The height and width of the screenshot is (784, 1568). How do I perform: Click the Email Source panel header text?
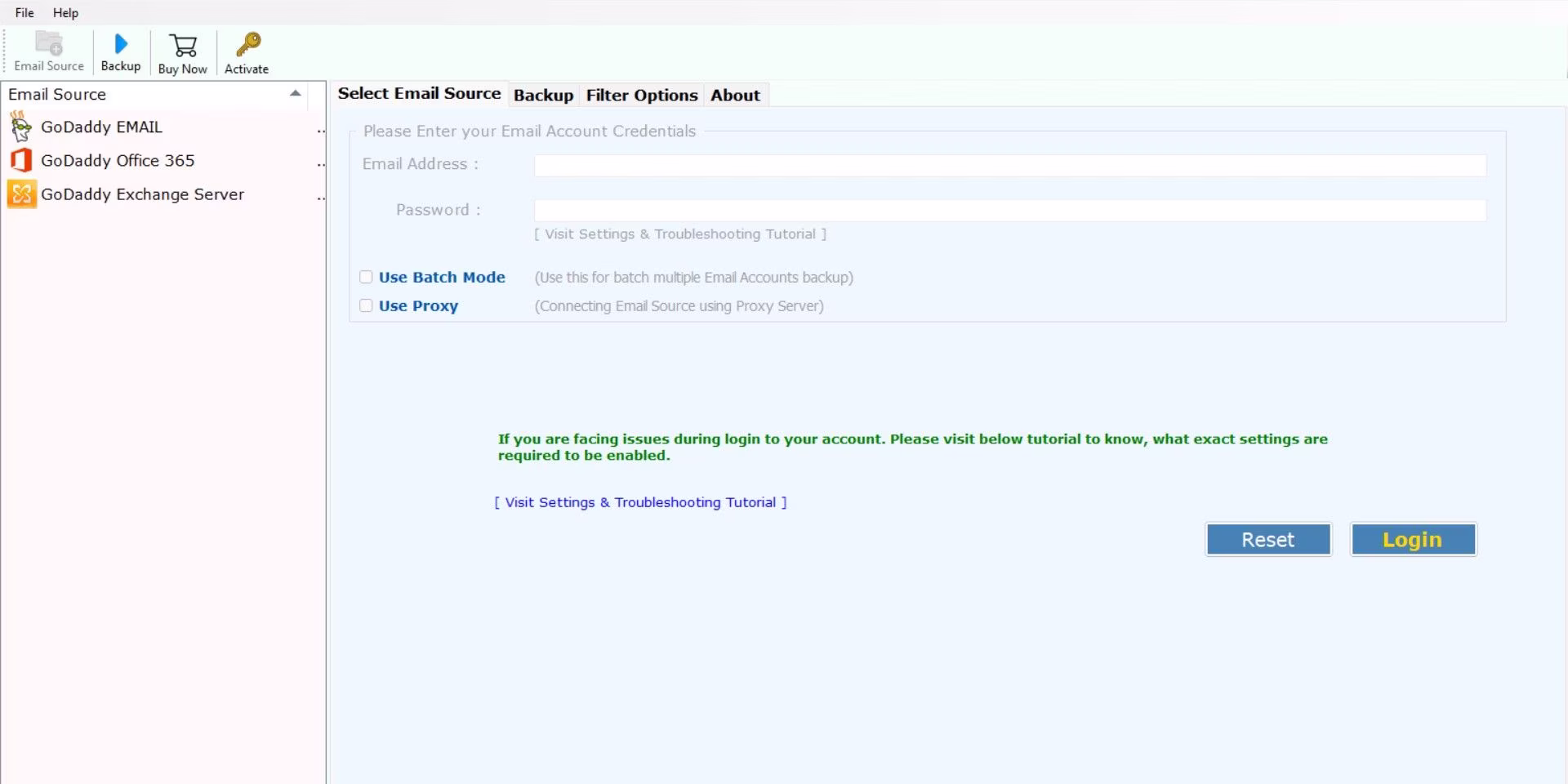coord(57,94)
